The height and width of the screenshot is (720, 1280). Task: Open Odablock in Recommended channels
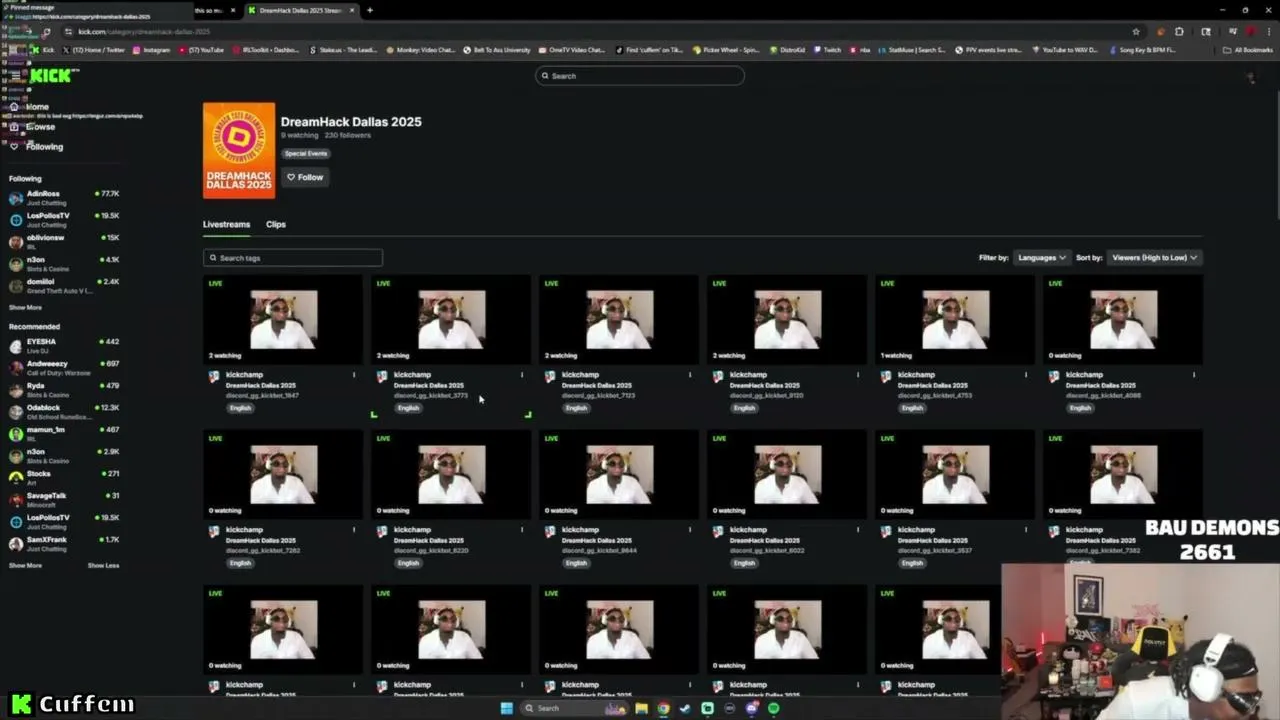64,411
